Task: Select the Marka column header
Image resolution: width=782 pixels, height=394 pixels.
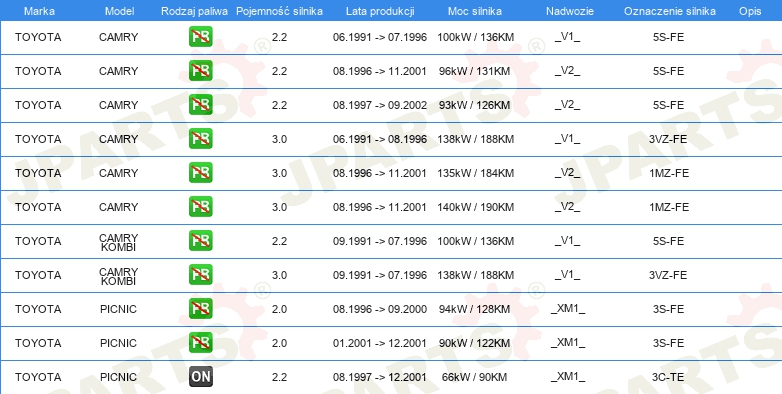Action: 39,11
